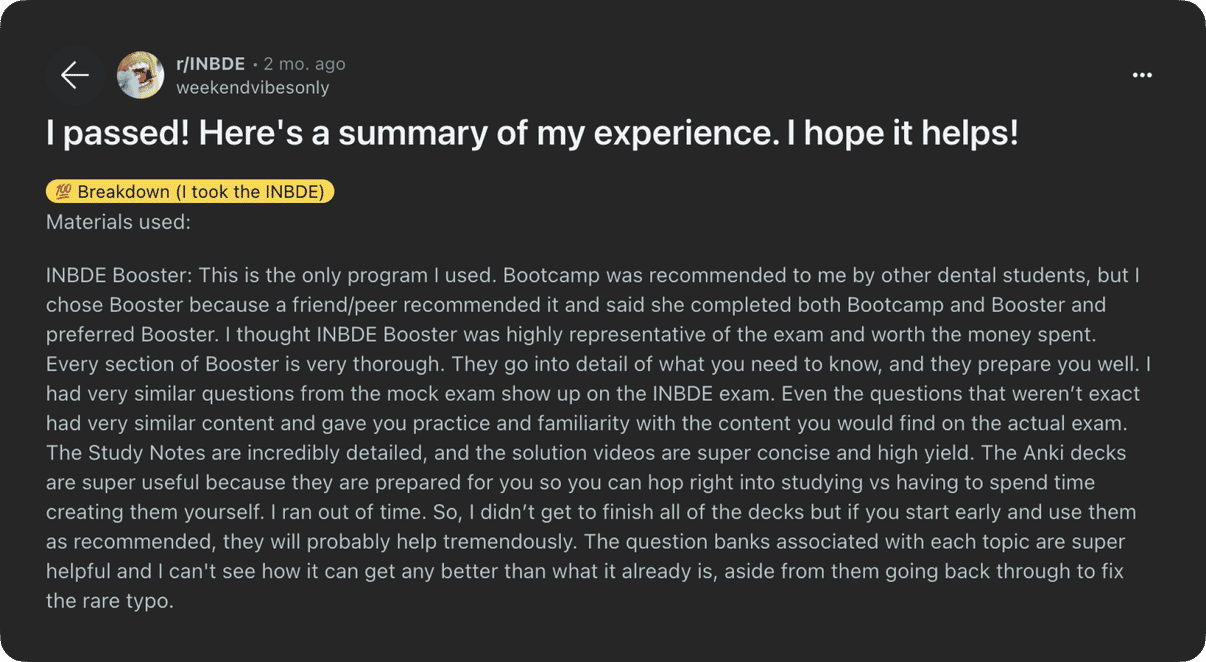The width and height of the screenshot is (1206, 662).
Task: Click the sentence "Bootcamp was recommended to me"
Action: coord(640,275)
